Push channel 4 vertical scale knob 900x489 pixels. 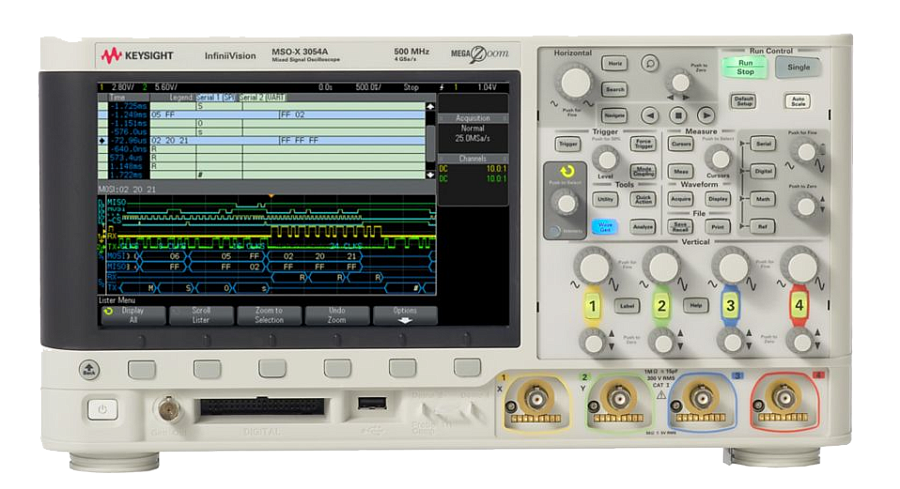pos(801,267)
